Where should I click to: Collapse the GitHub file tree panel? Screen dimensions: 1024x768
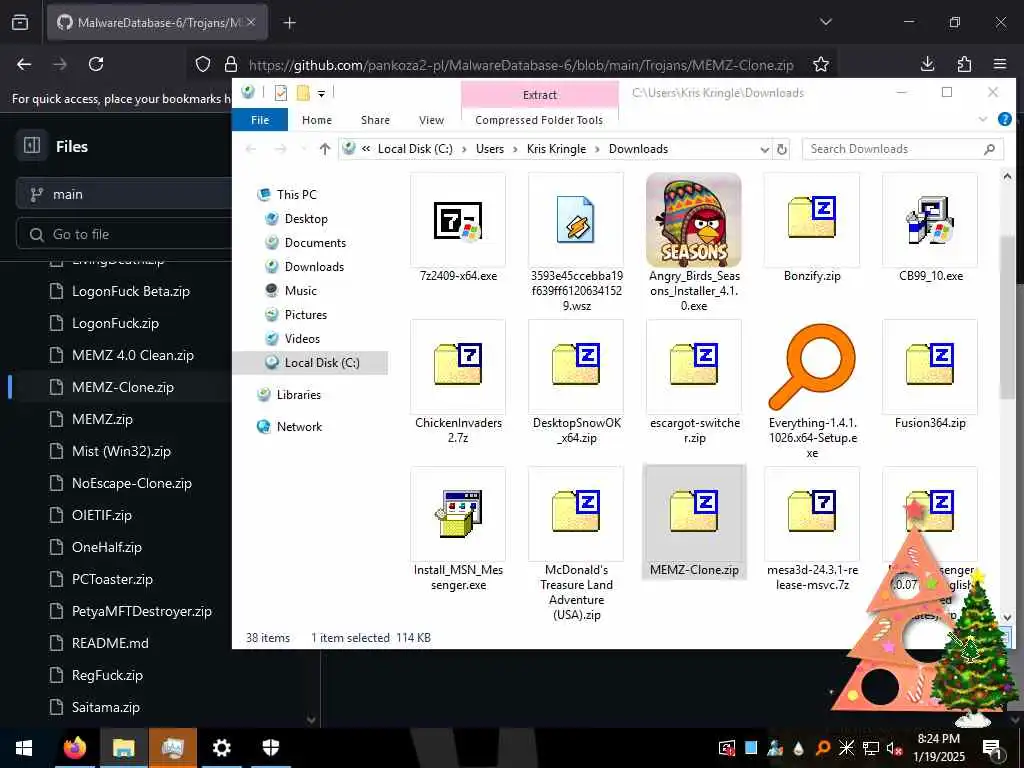tap(32, 145)
